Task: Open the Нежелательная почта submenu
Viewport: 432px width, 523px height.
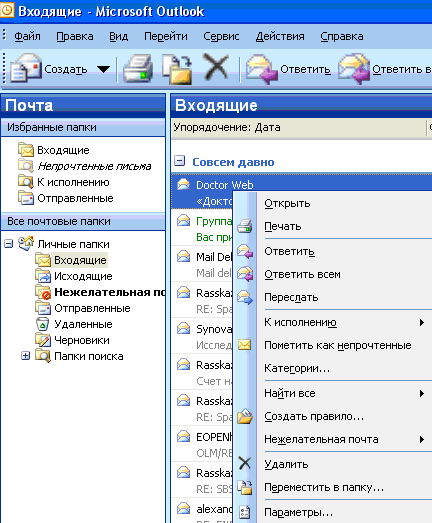Action: [334, 439]
